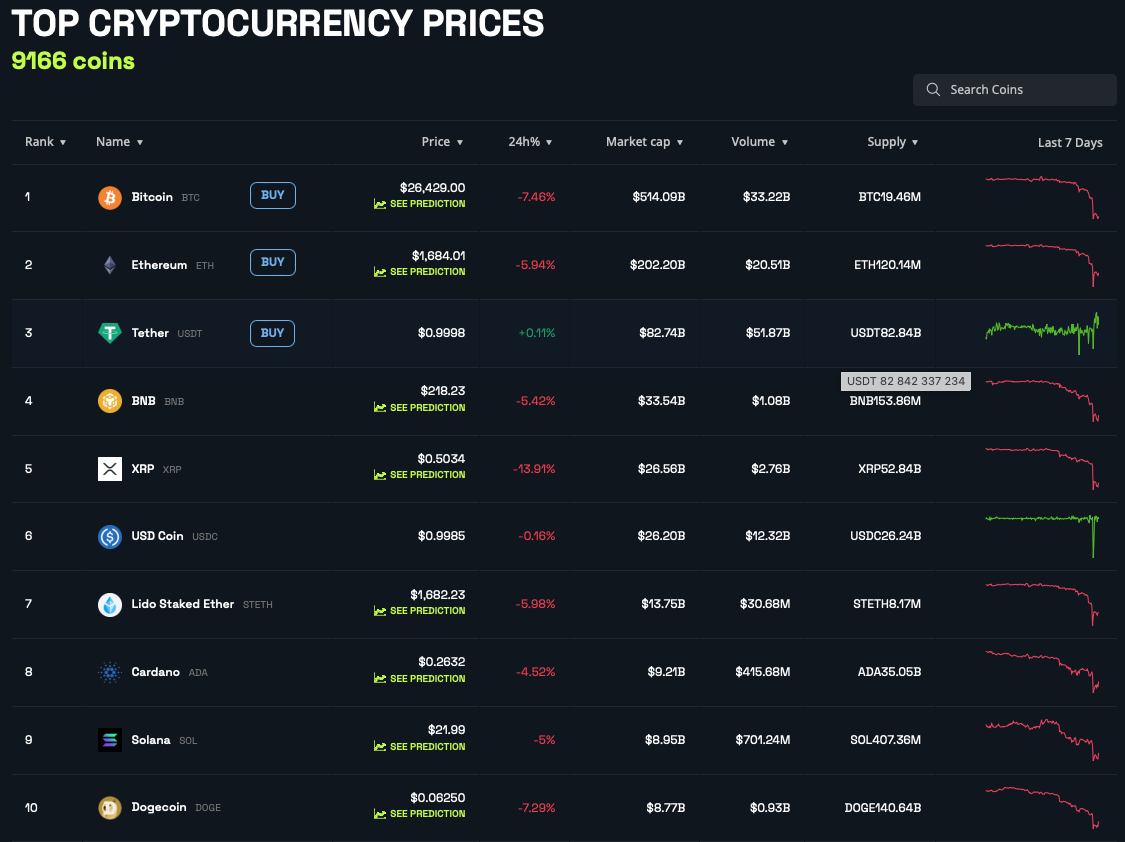Viewport: 1125px width, 842px height.
Task: Click Solana price $21.99
Action: [x=446, y=730]
